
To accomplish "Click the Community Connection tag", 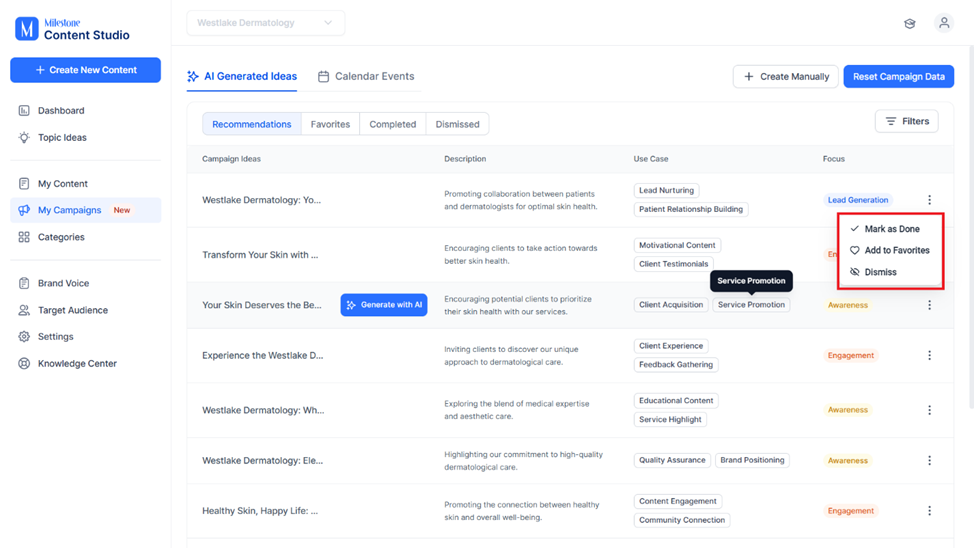I will [x=682, y=520].
